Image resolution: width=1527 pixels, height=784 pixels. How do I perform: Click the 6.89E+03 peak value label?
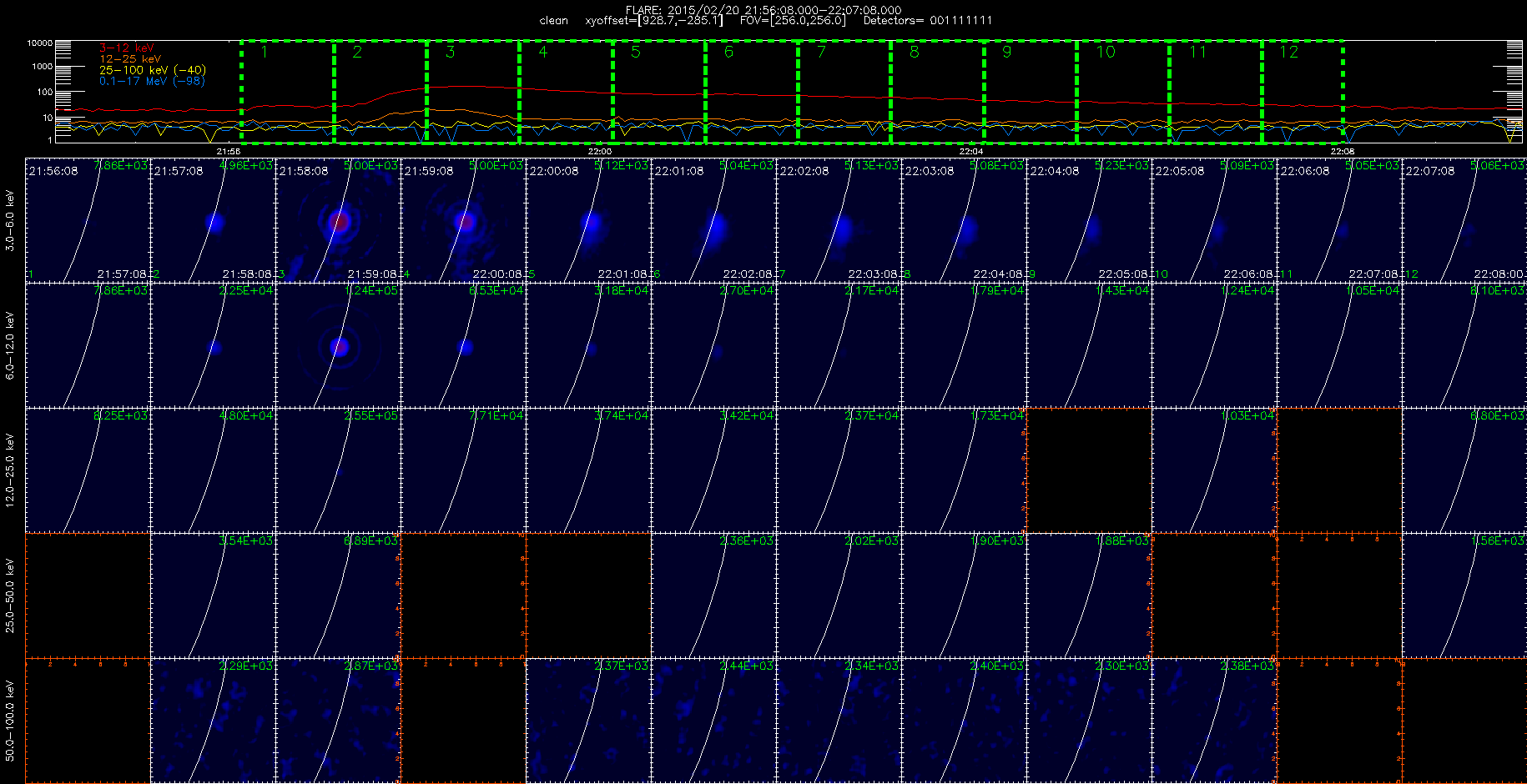pos(370,541)
